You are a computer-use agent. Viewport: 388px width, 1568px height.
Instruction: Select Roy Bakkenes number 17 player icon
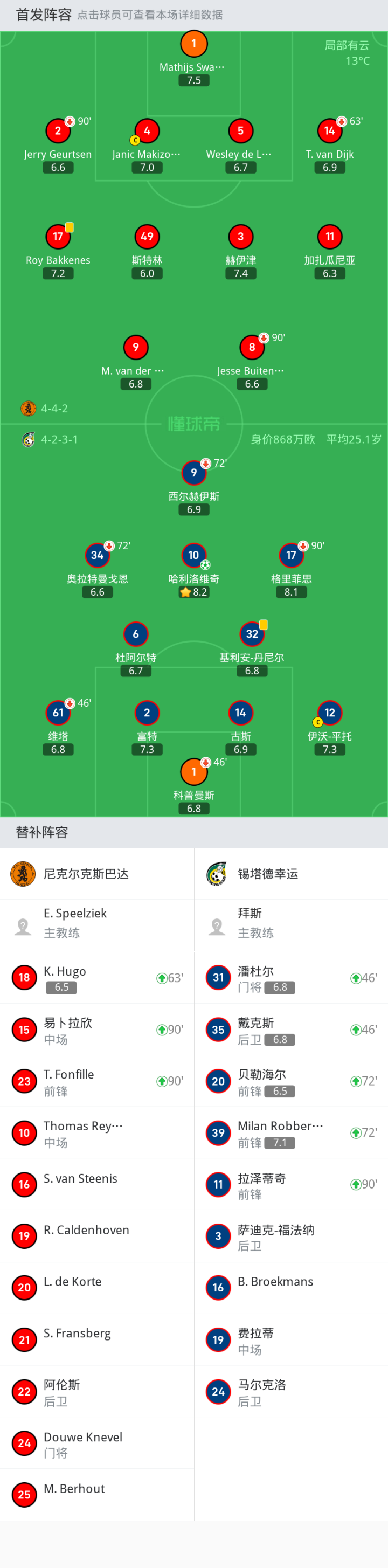click(x=58, y=237)
